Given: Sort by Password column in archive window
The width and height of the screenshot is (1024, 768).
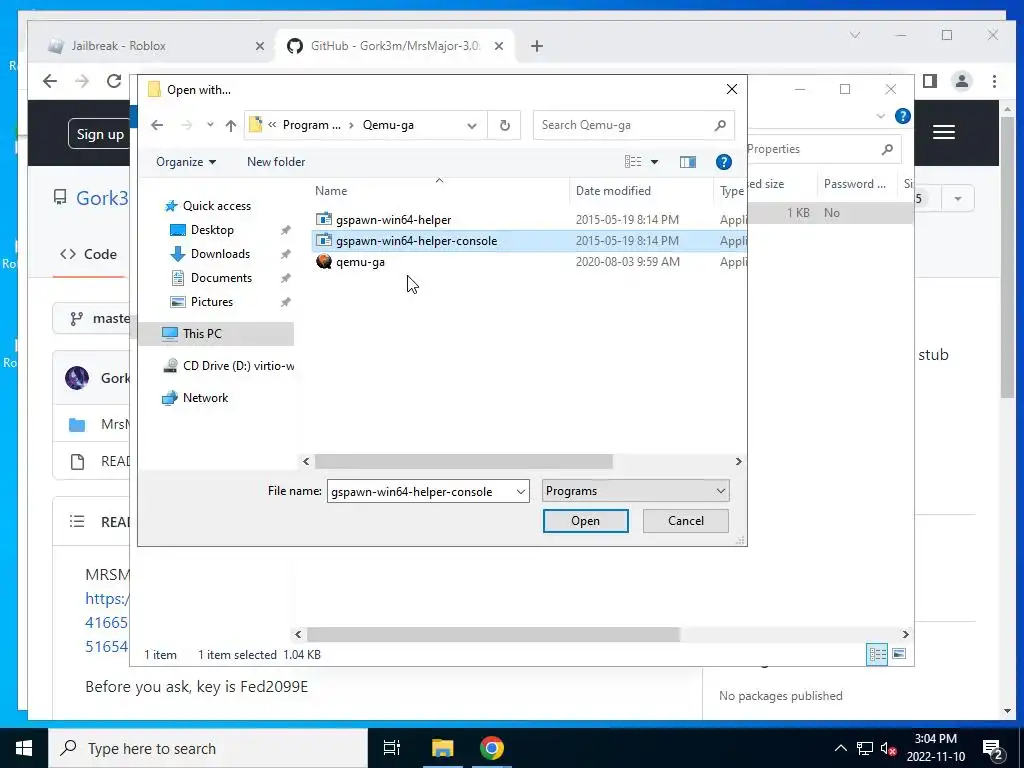Looking at the screenshot, I should pos(857,184).
